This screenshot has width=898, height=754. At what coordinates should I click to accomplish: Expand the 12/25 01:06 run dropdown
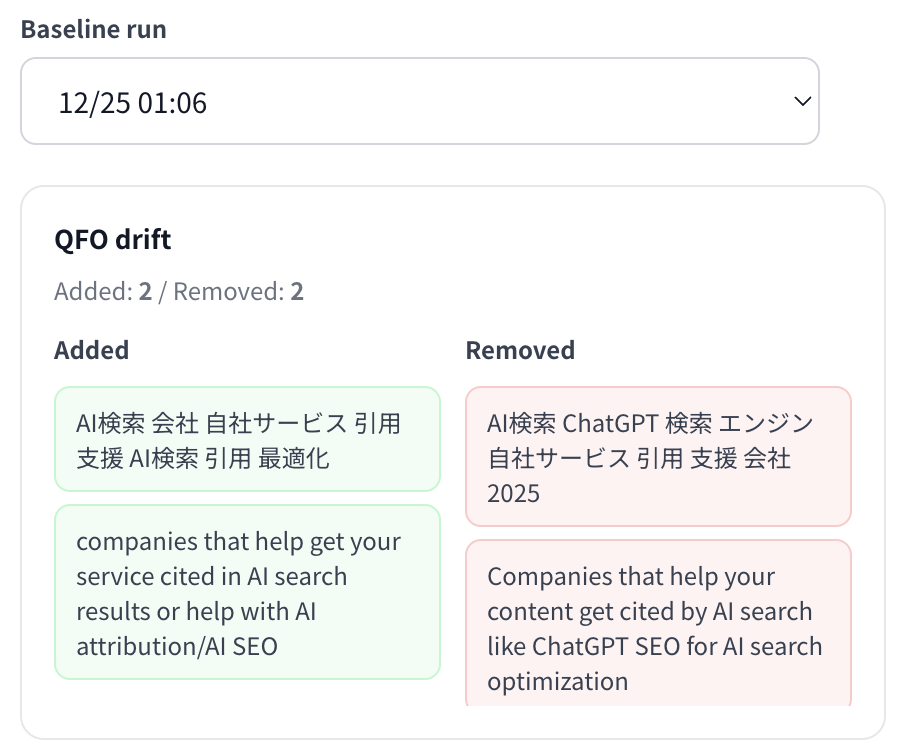(x=420, y=101)
